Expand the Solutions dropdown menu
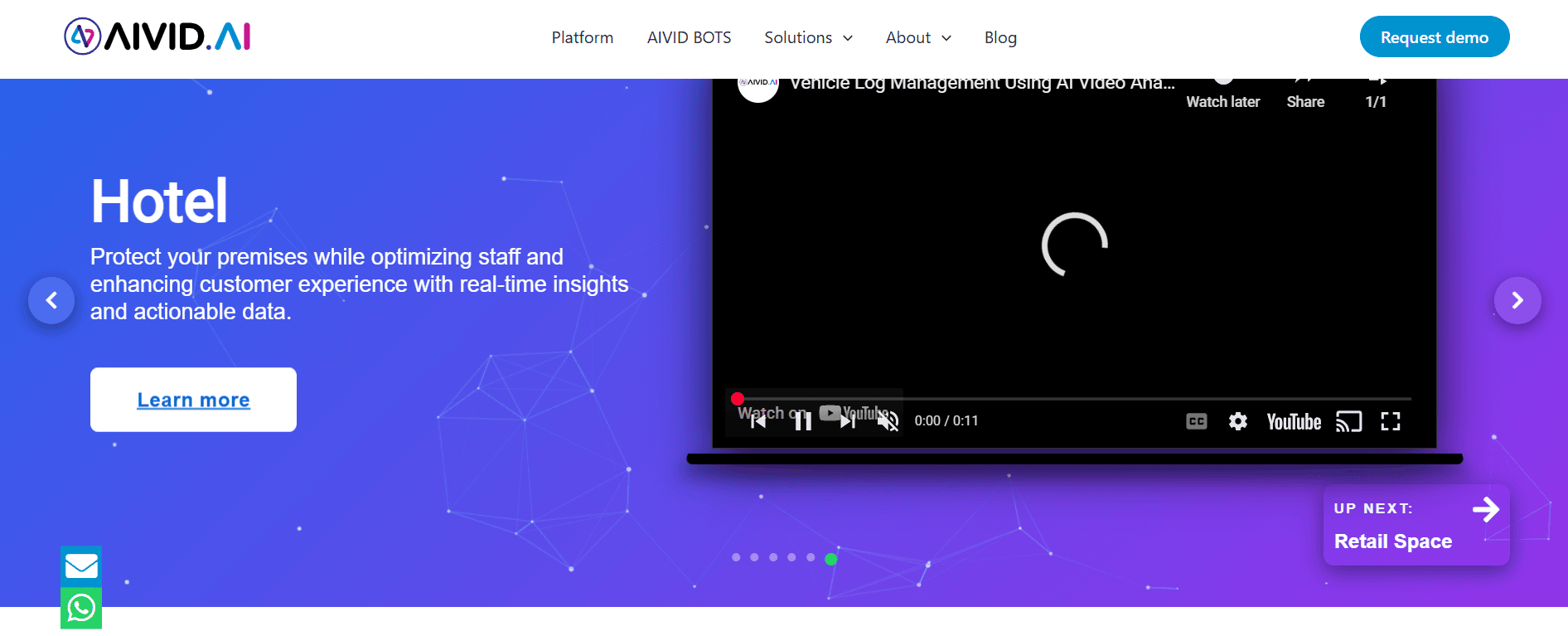Screen dimensions: 1568x636 pyautogui.click(x=808, y=37)
